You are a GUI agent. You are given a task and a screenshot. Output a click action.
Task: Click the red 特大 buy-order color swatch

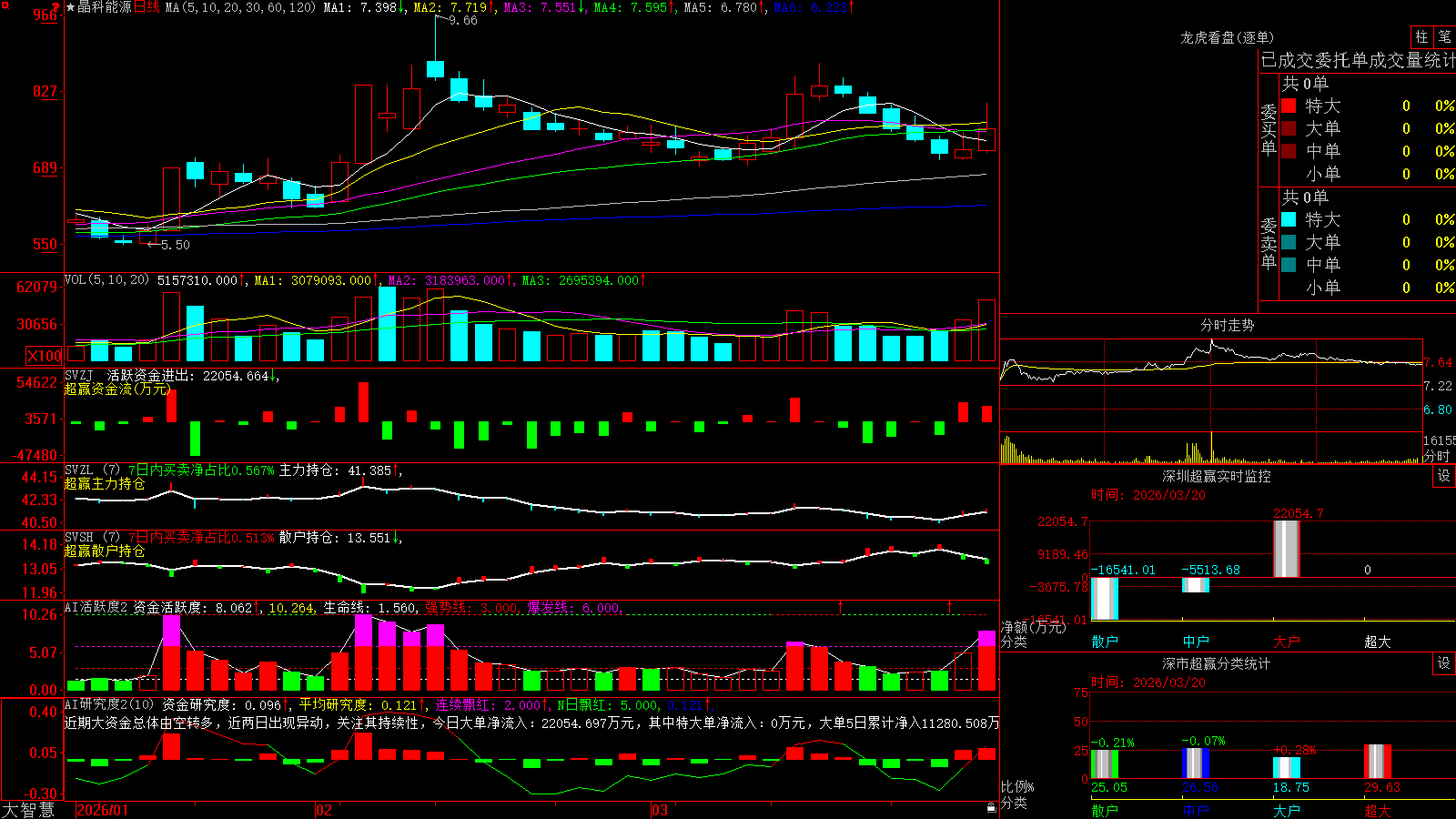pos(1289,106)
